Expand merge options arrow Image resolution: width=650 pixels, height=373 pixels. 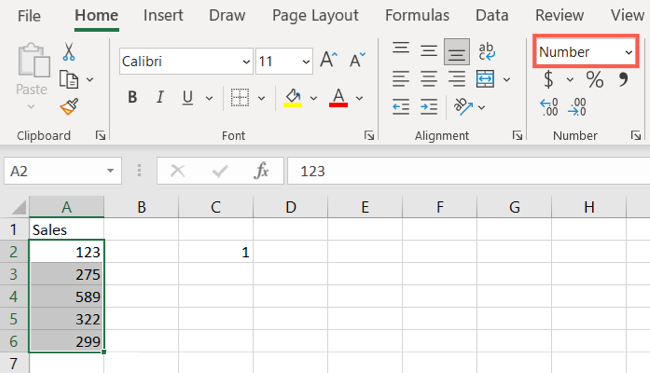coord(507,79)
